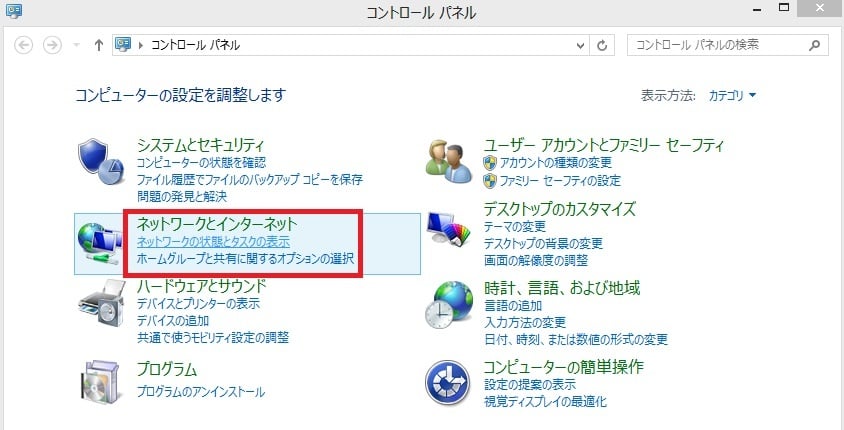The width and height of the screenshot is (844, 430).
Task: Open プログラム category heading
Action: click(x=166, y=369)
